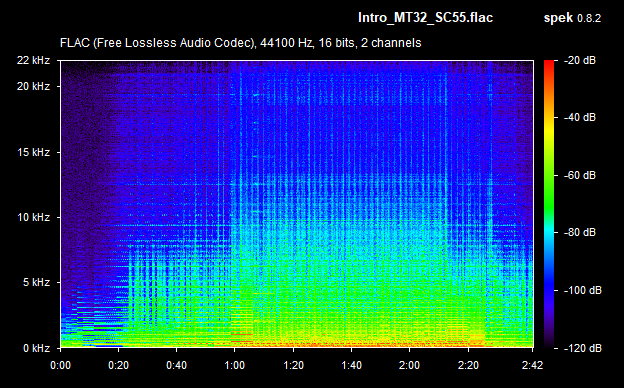Click the 2:20 time axis marker

coord(468,365)
